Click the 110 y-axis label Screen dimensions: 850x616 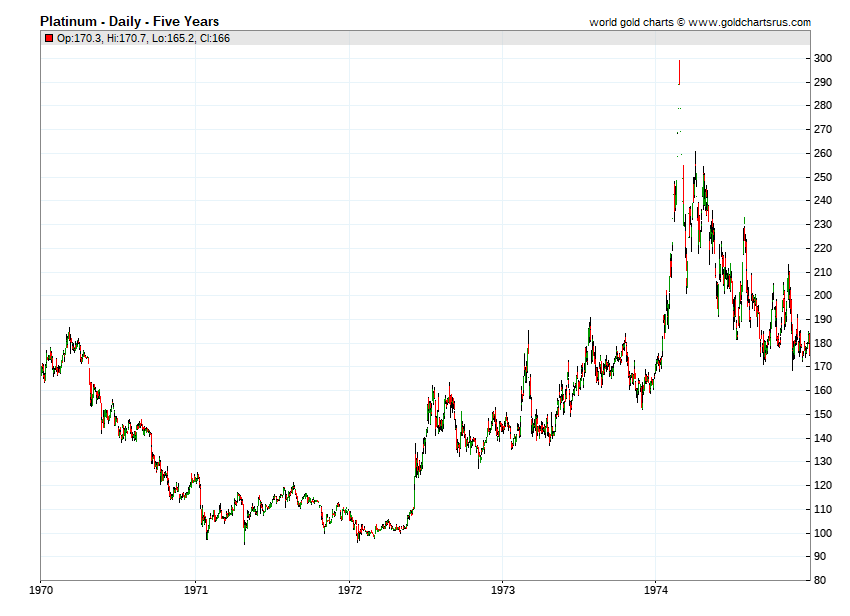pyautogui.click(x=823, y=509)
